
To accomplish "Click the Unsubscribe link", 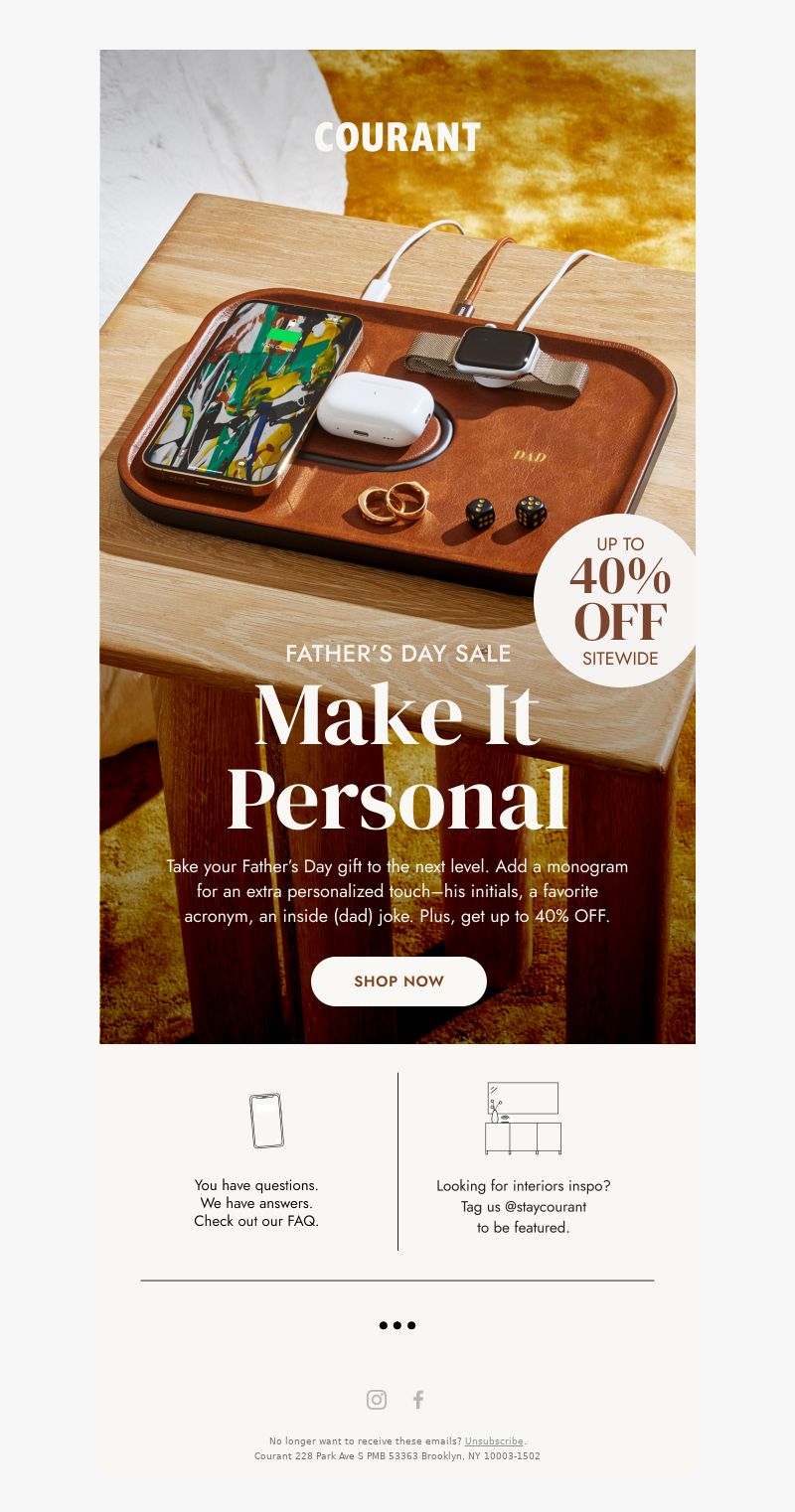I will coord(494,1441).
